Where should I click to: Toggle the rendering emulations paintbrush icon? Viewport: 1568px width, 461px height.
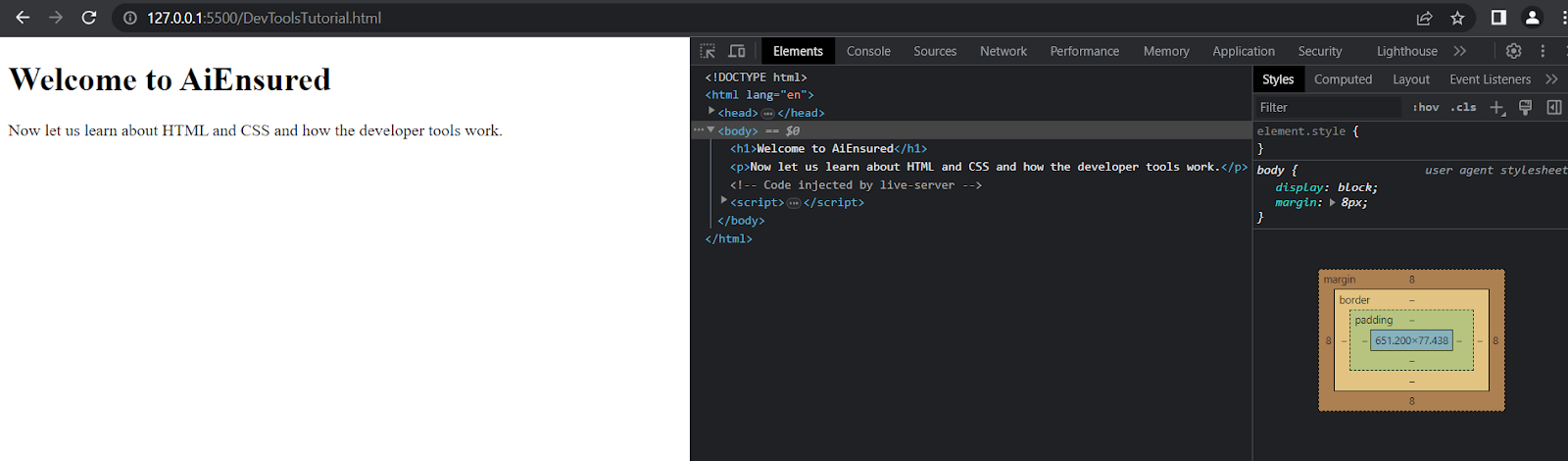pyautogui.click(x=1525, y=108)
